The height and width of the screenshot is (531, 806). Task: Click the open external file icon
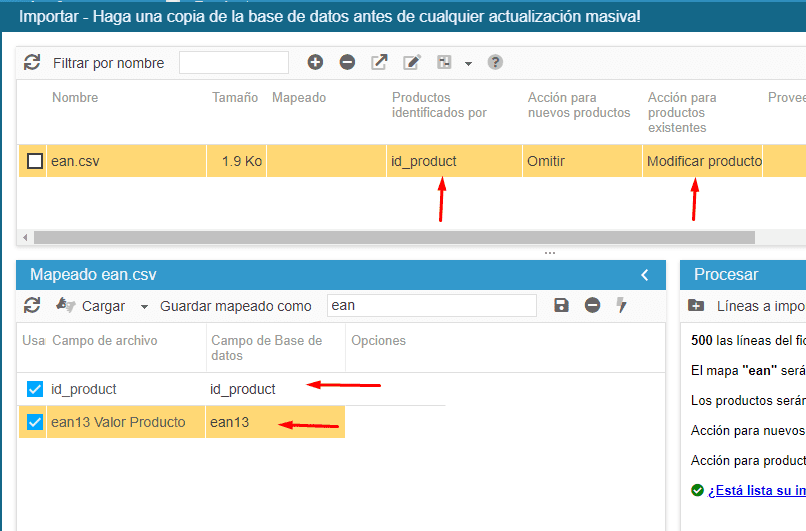click(x=379, y=62)
